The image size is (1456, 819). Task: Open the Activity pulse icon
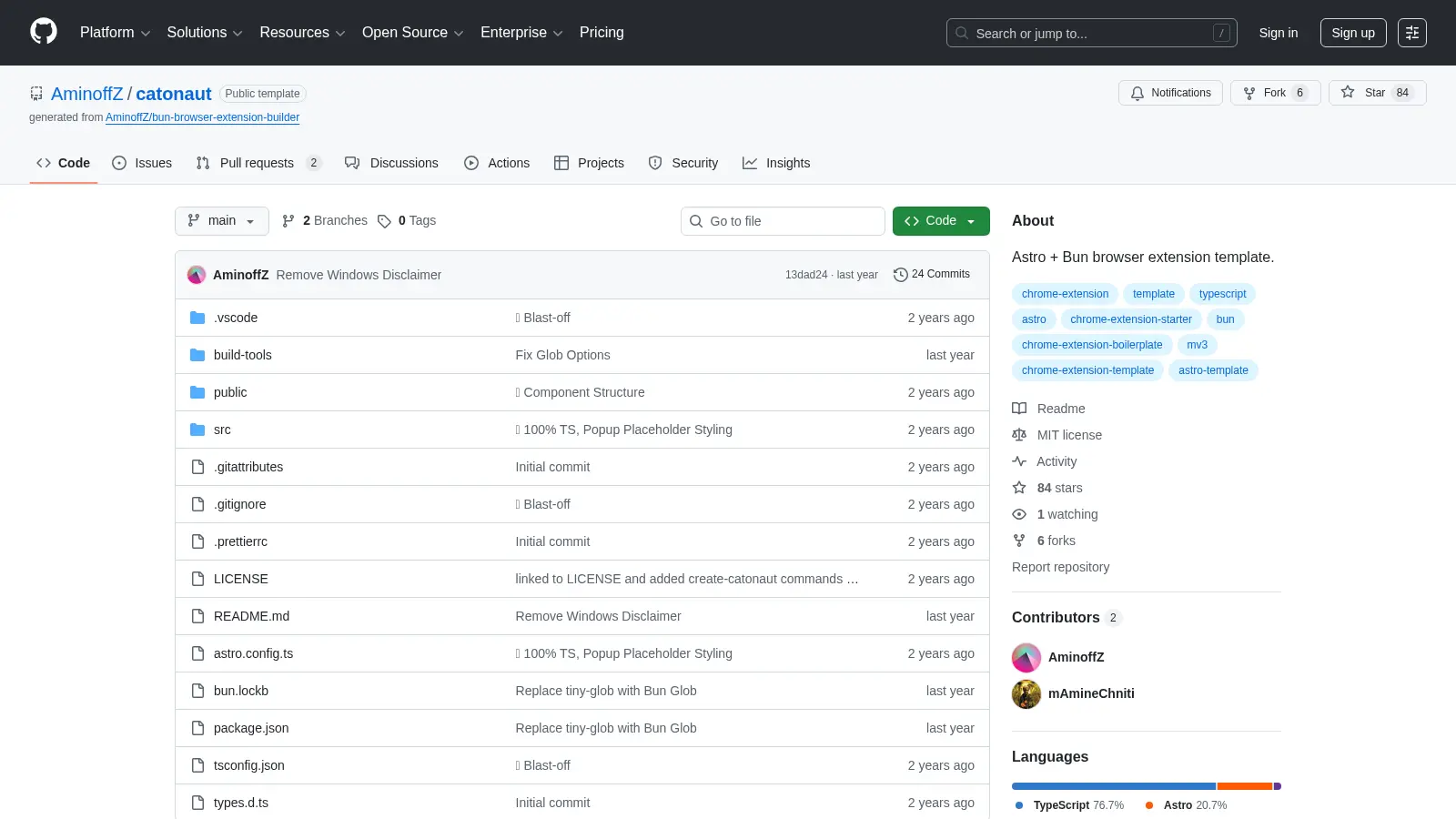(1019, 461)
